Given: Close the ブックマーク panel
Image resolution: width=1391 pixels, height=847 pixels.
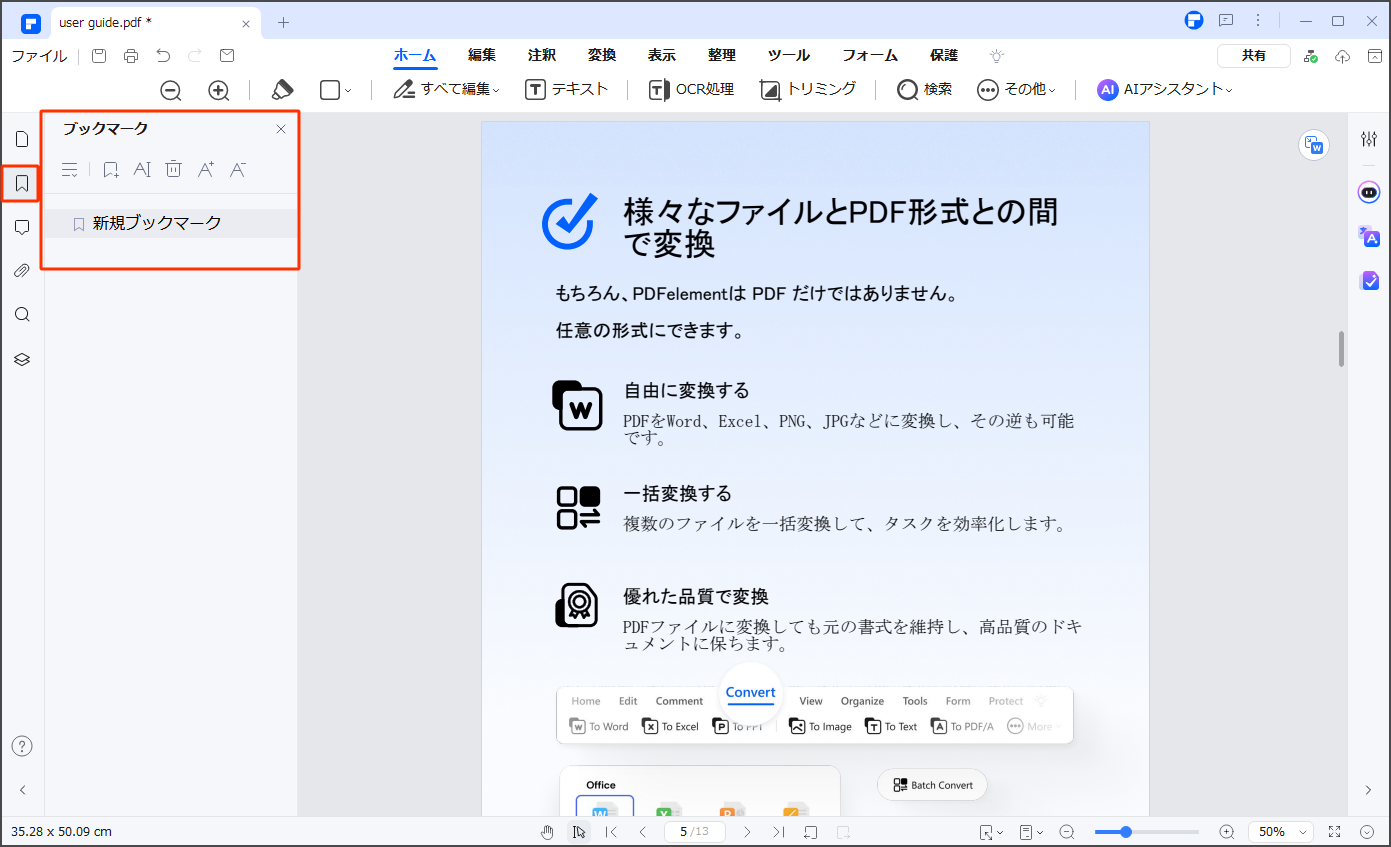Looking at the screenshot, I should point(281,129).
